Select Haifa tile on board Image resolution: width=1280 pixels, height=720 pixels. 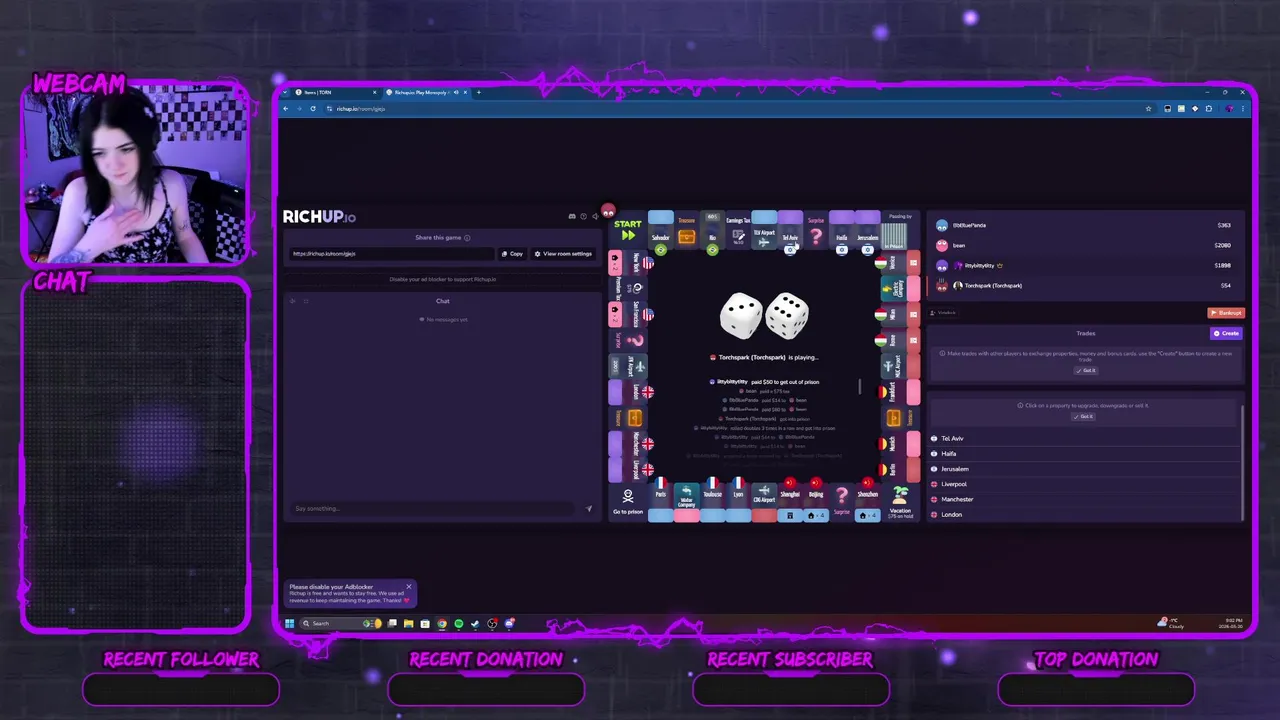tap(842, 230)
